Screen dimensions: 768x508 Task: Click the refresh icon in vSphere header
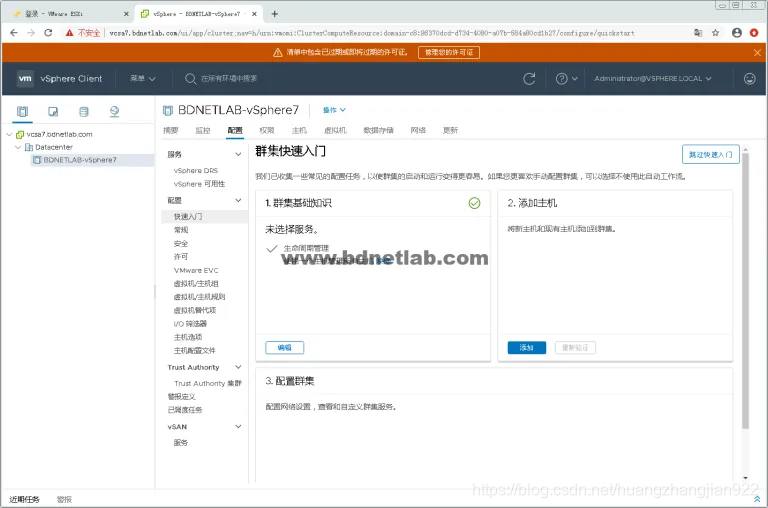click(529, 79)
